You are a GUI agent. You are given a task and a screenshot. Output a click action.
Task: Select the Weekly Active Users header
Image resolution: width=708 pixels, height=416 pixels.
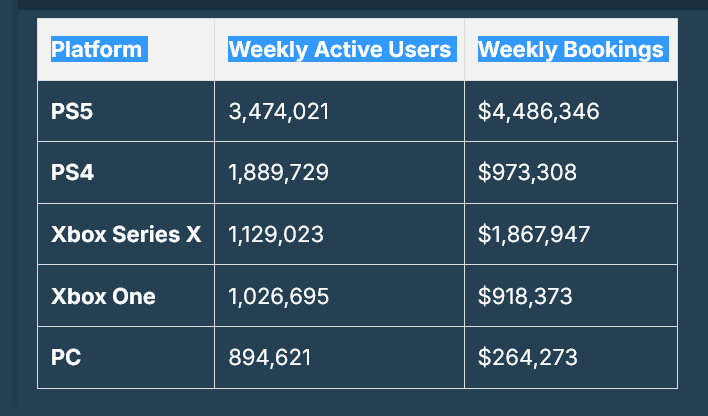[340, 49]
